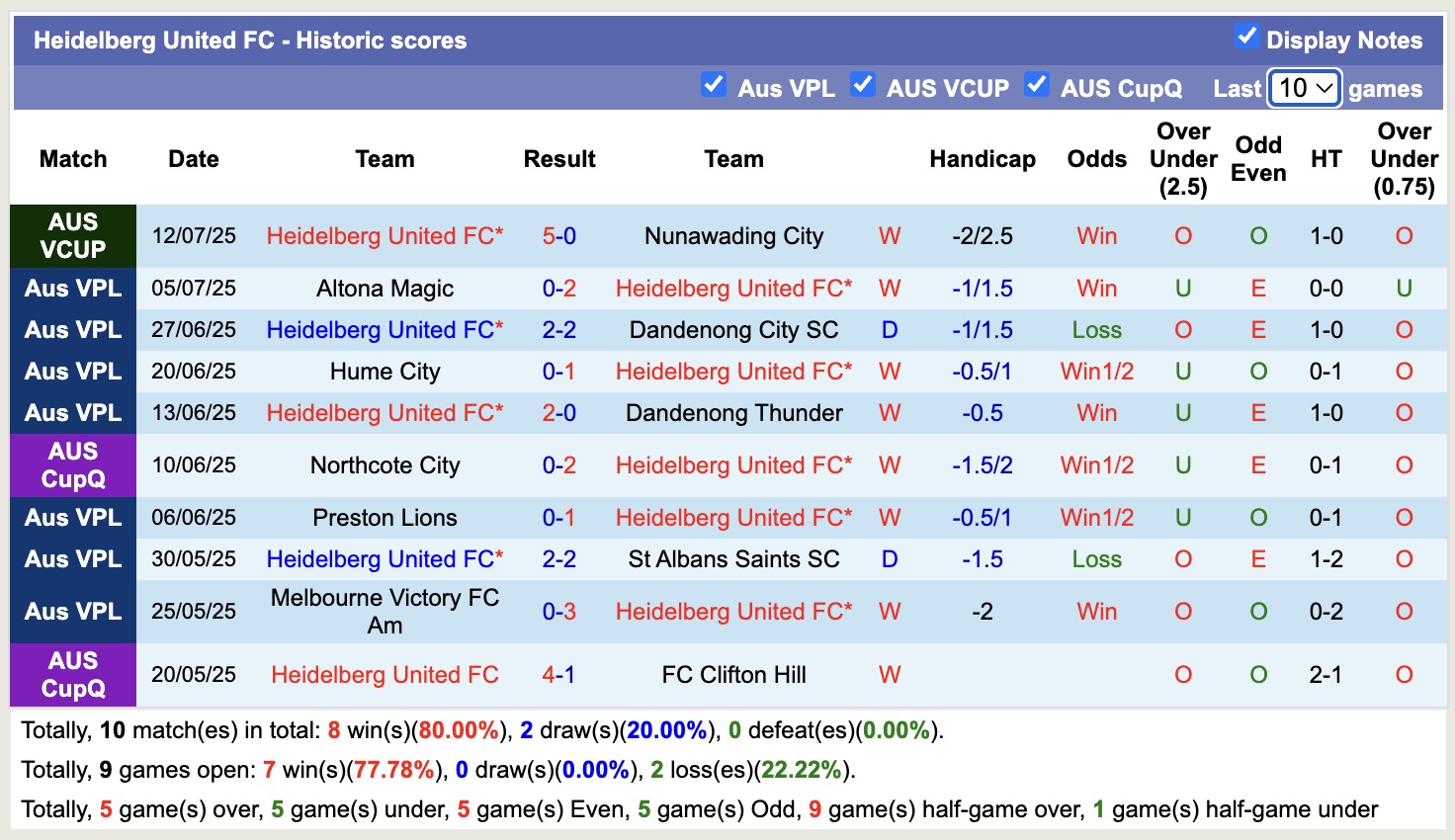Open the games count dropdown showing 10
Image resolution: width=1455 pixels, height=840 pixels.
tap(1303, 88)
